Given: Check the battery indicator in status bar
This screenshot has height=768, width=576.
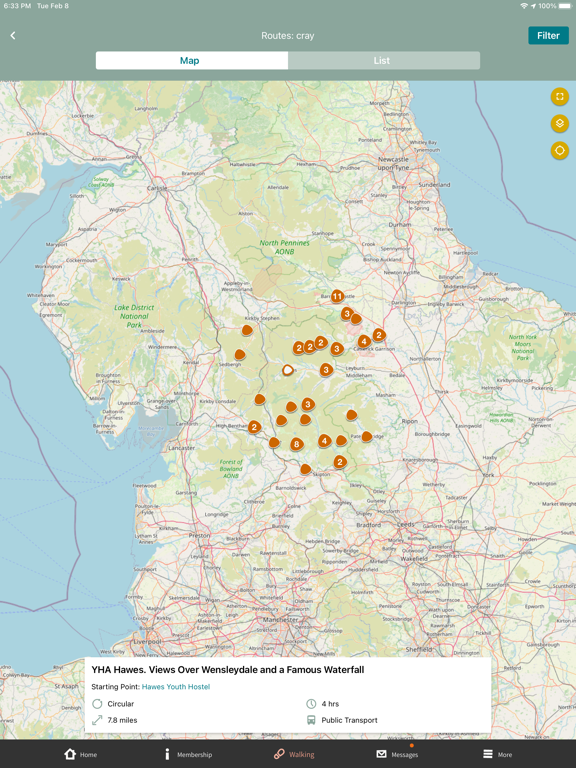Looking at the screenshot, I should pos(564,6).
